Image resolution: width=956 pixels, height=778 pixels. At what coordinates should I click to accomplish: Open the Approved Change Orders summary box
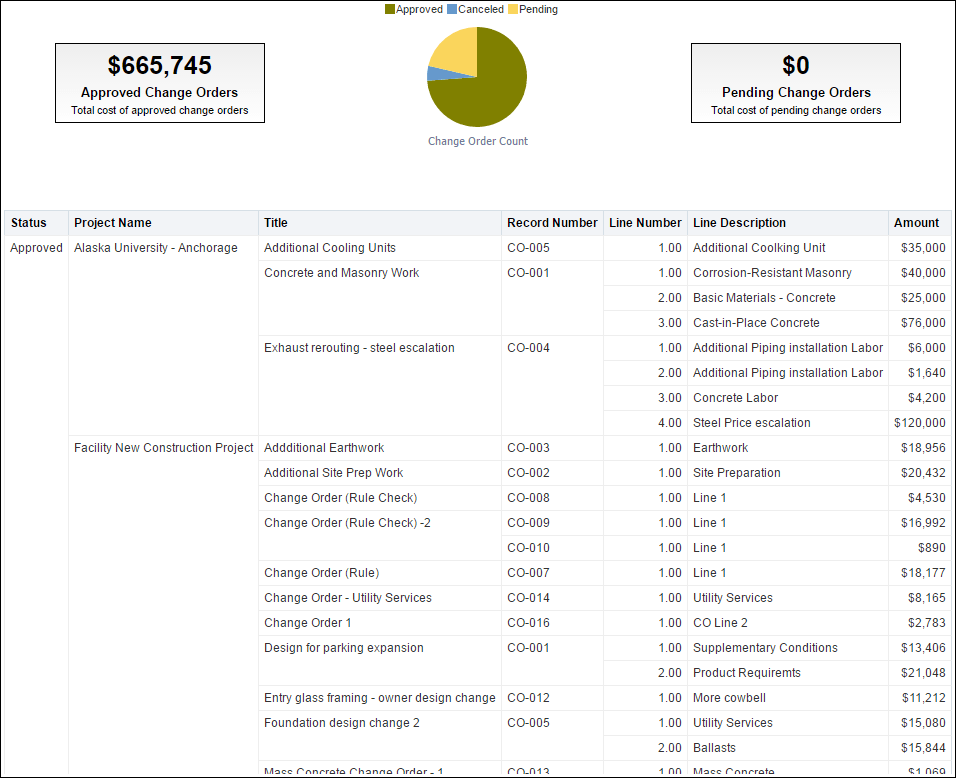(159, 83)
